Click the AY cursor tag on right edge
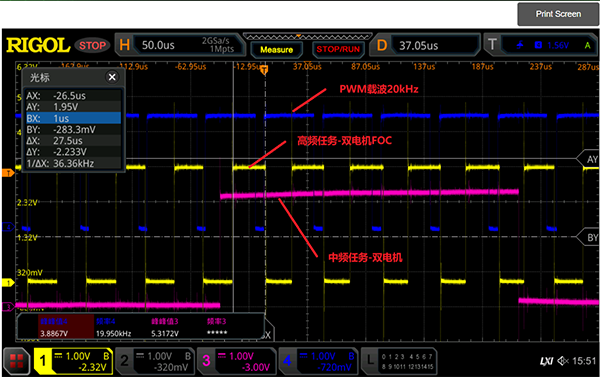600x377 pixels. point(589,159)
